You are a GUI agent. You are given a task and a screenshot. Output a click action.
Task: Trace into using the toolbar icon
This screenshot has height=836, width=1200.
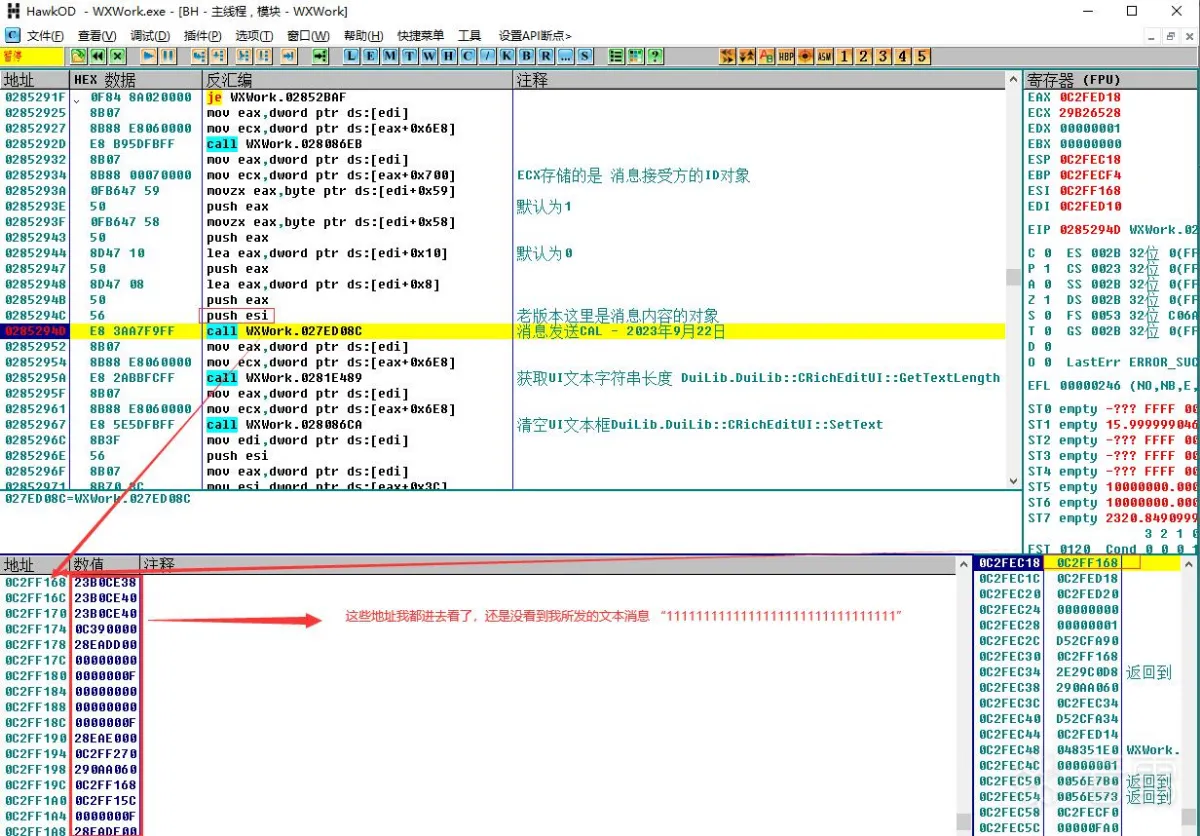point(244,56)
